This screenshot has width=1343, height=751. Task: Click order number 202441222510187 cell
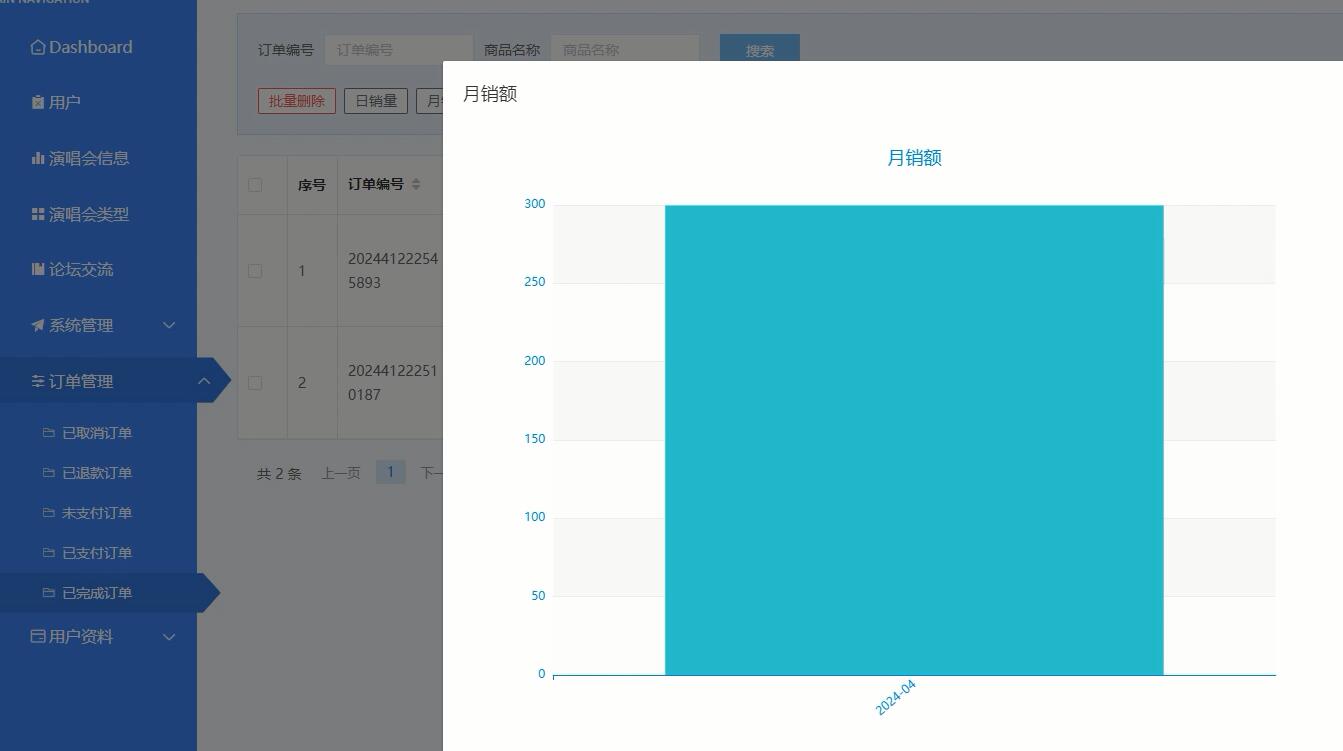coord(393,382)
